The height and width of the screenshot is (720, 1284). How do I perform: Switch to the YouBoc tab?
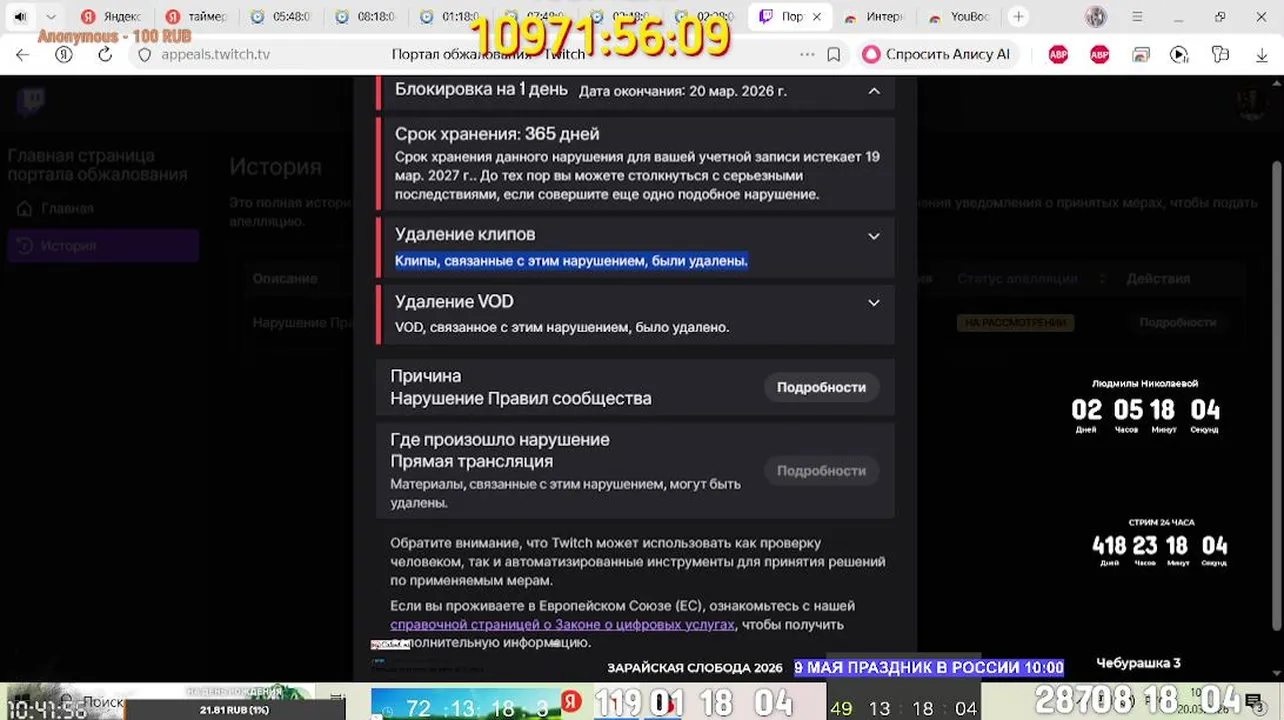coord(958,17)
